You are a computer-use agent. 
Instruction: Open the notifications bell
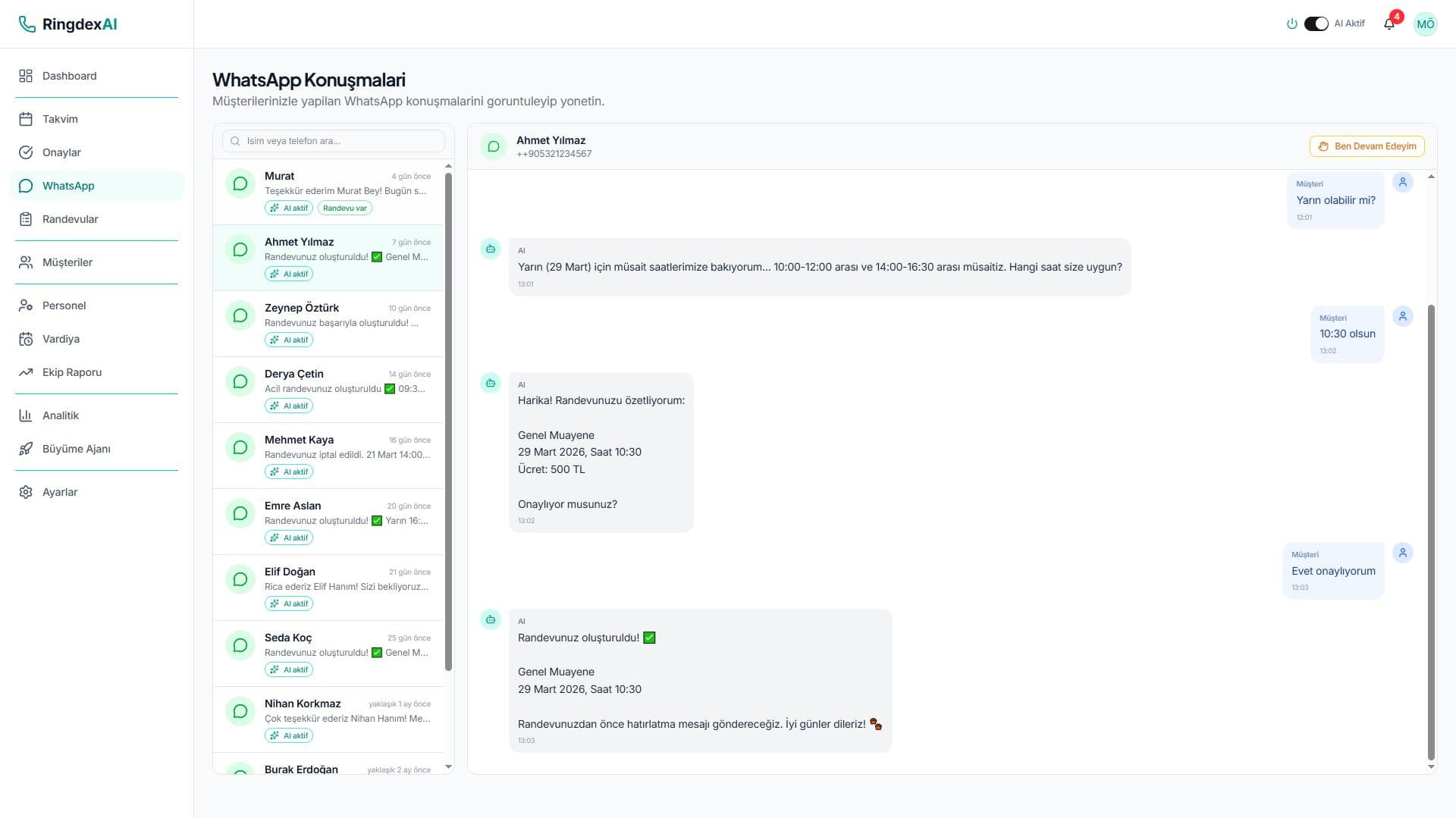[1389, 24]
